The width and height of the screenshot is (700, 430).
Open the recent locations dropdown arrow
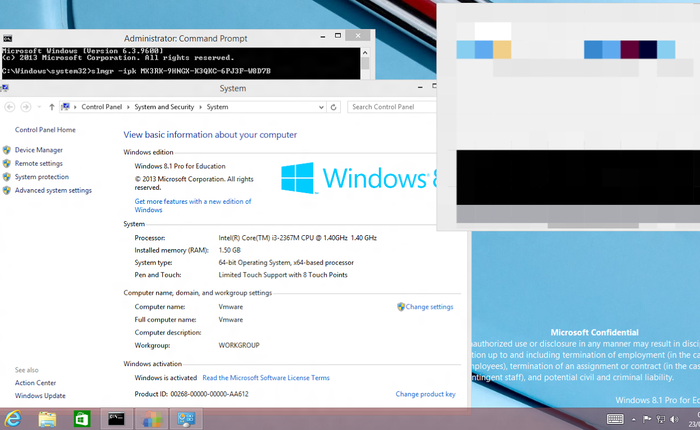pyautogui.click(x=39, y=107)
